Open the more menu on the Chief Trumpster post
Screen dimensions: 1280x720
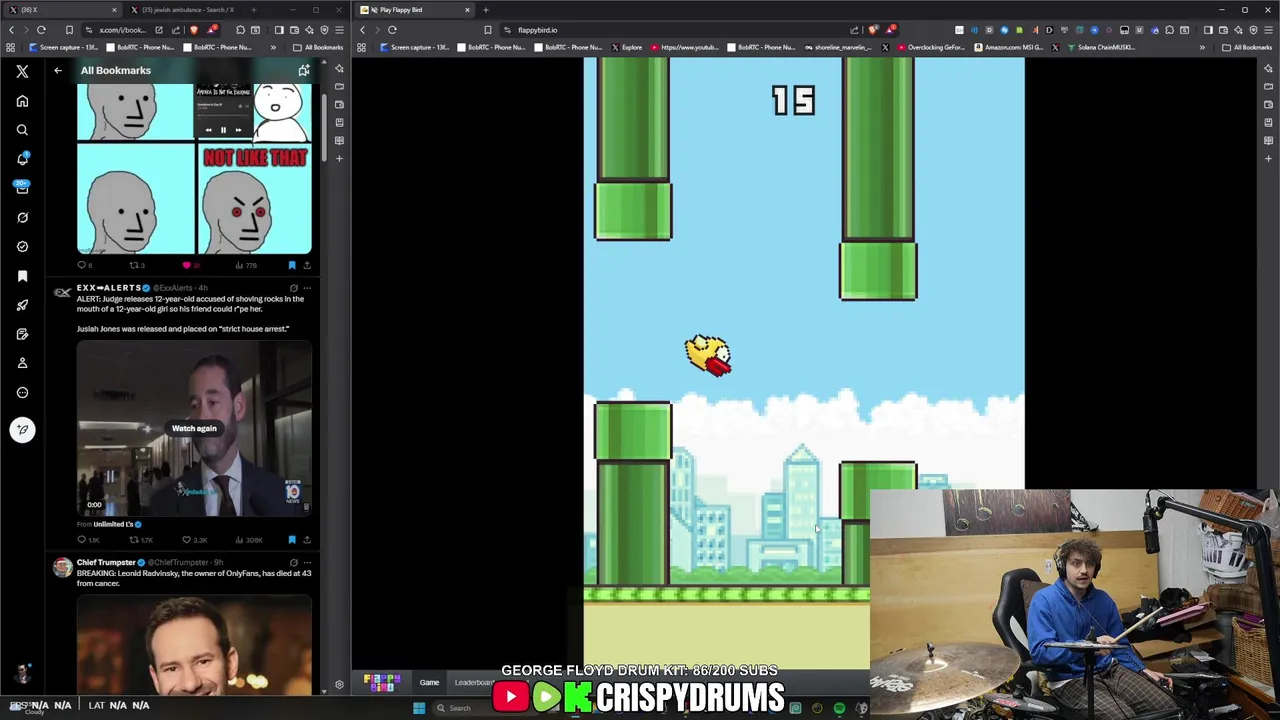click(307, 563)
